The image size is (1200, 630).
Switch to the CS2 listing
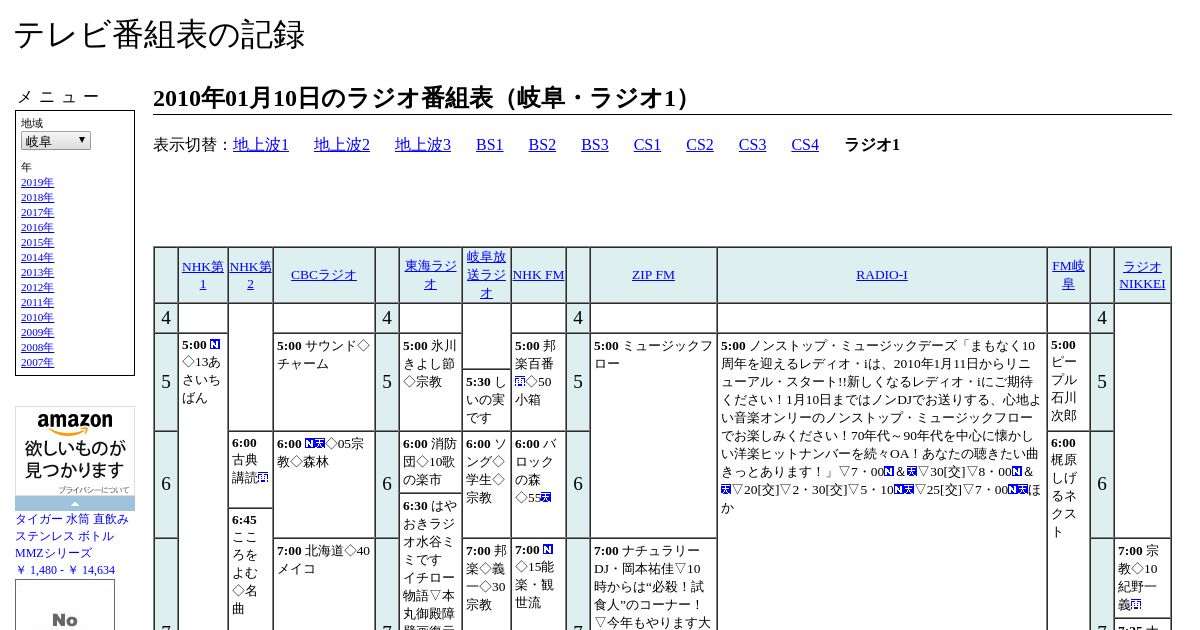700,145
